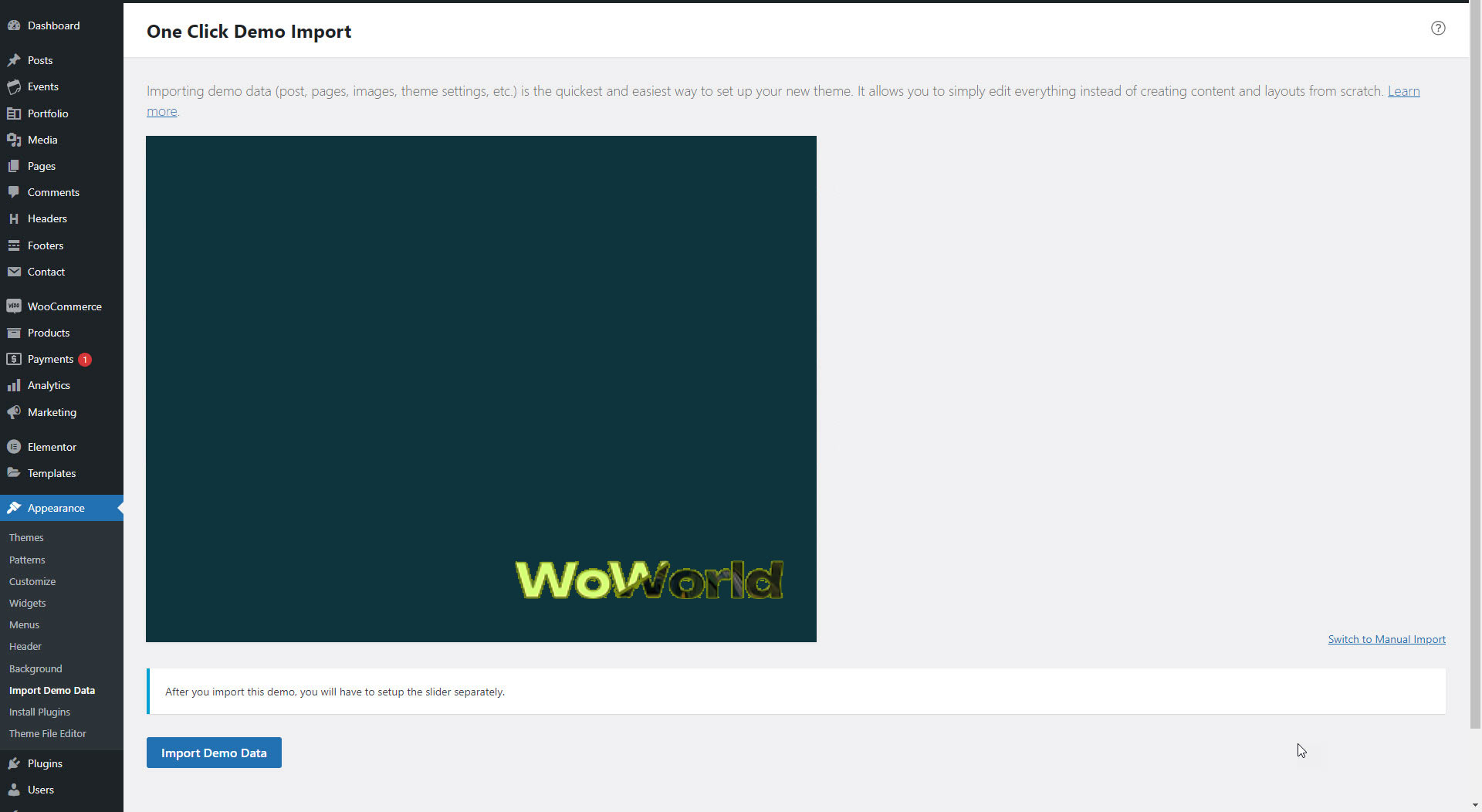Image resolution: width=1482 pixels, height=812 pixels.
Task: Click the Portfolio icon
Action: point(14,113)
